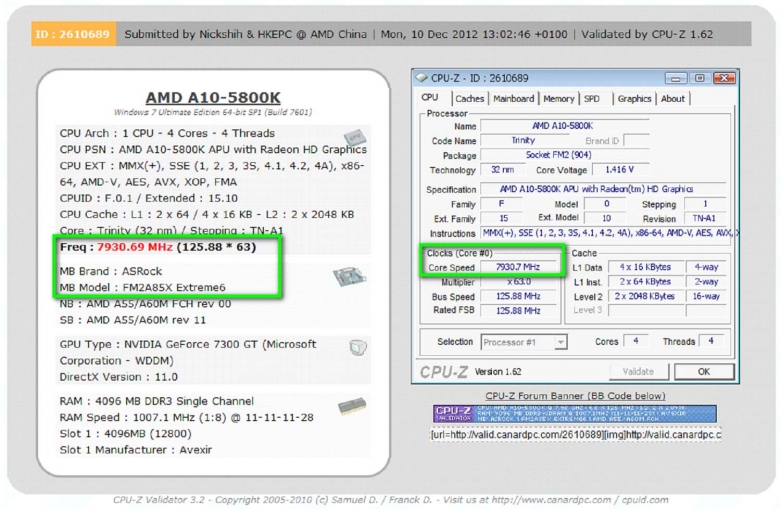Click the Slot 1 Manufacturer Avexir line
Screen dimensions: 781x510
tap(135, 450)
